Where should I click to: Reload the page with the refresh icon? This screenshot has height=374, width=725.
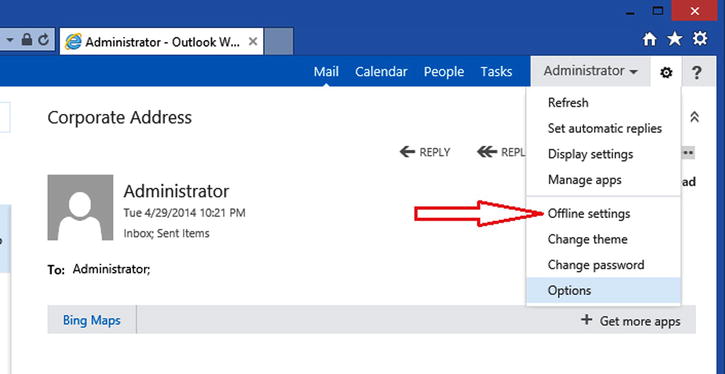tap(44, 40)
